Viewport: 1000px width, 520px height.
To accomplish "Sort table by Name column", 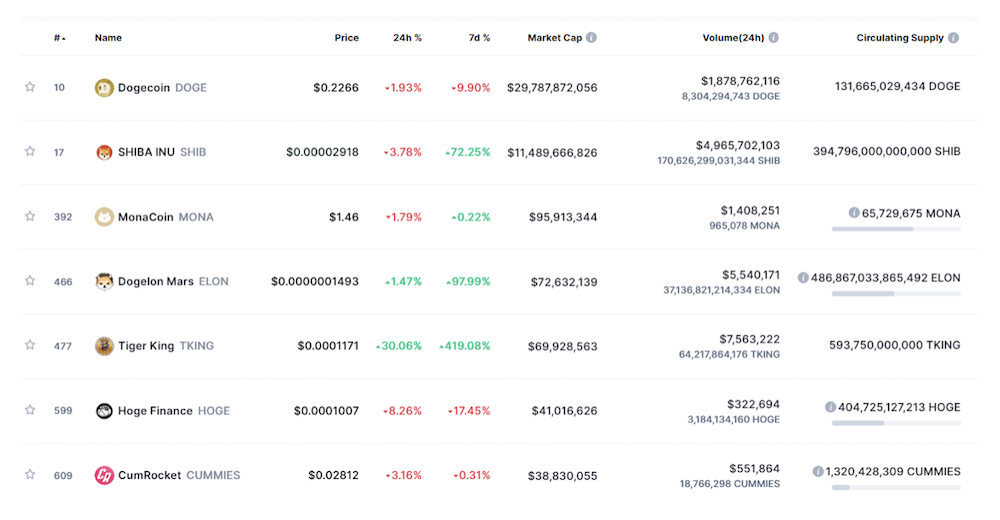I will click(x=108, y=38).
